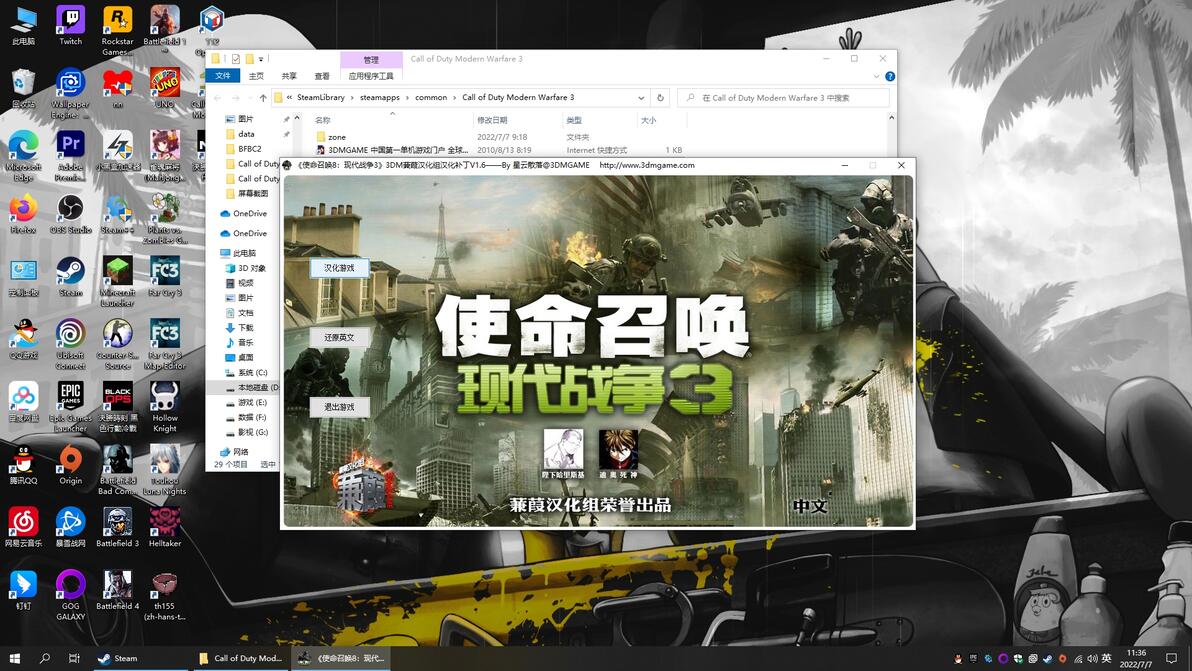Select the Battlefield 3 desktop shortcut
This screenshot has width=1192, height=671.
pos(118,527)
